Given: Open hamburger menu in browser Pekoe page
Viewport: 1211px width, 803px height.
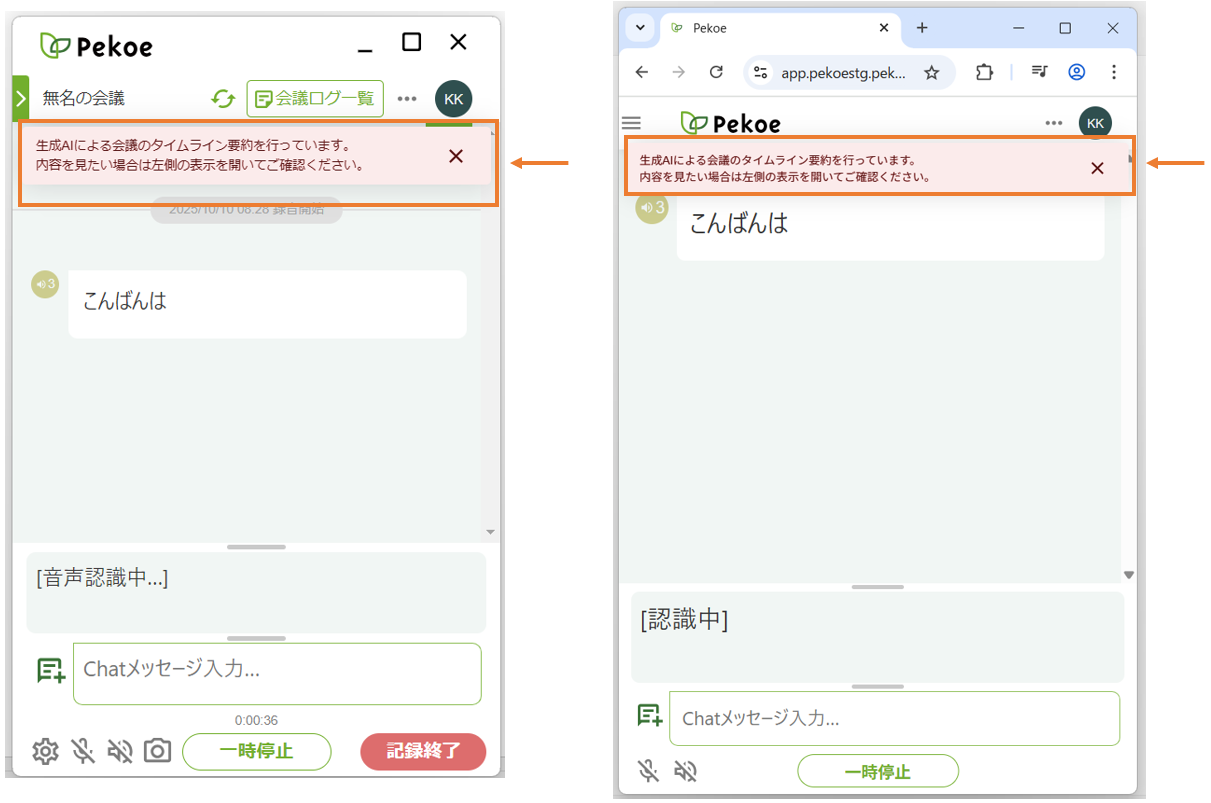Looking at the screenshot, I should (631, 123).
